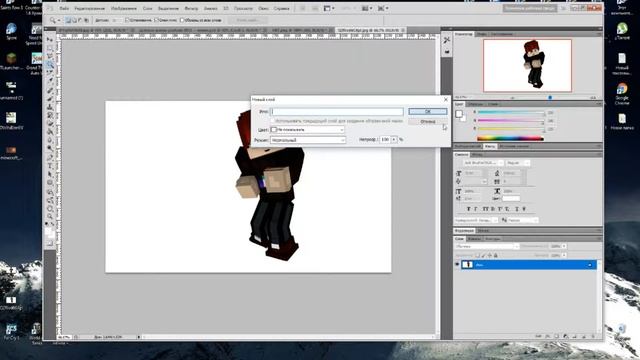Select the Zoom tool in the toolbox
This screenshot has width=640, height=360.
click(x=50, y=216)
